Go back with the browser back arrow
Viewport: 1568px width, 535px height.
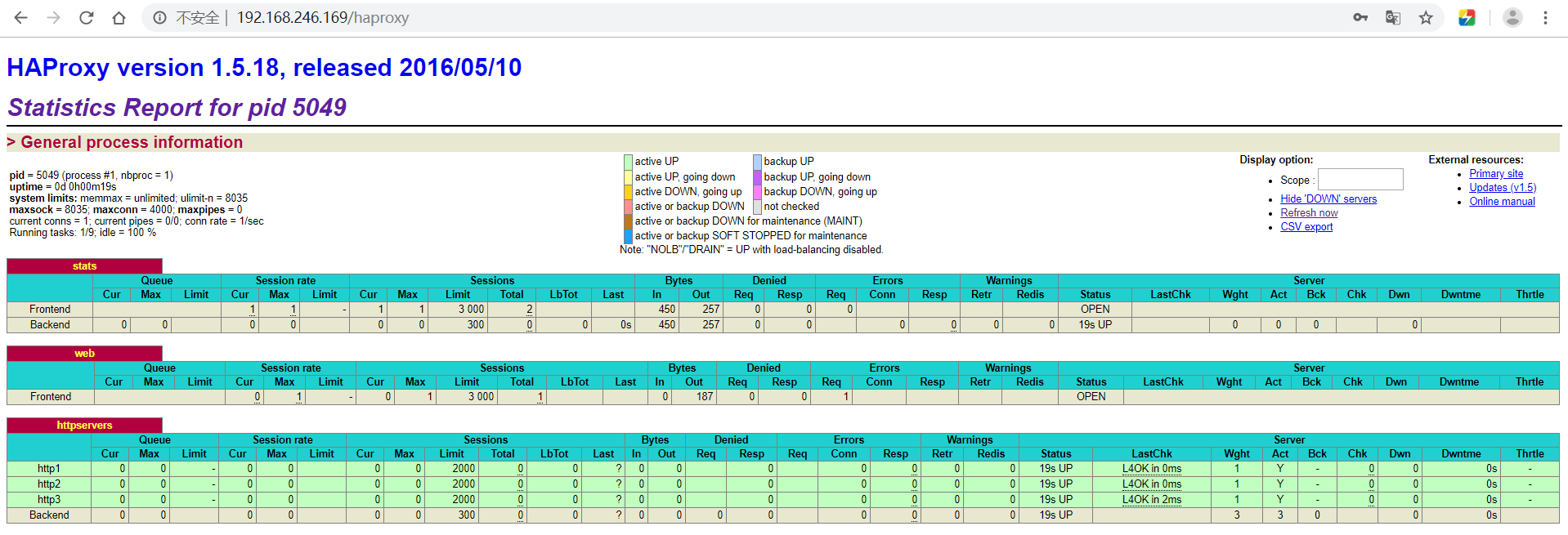click(x=21, y=17)
